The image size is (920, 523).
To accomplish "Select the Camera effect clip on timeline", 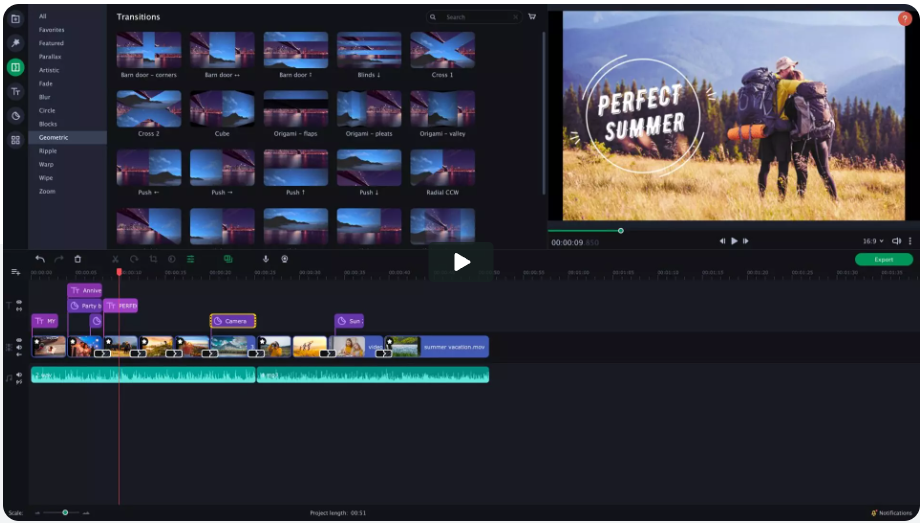I will [x=233, y=321].
